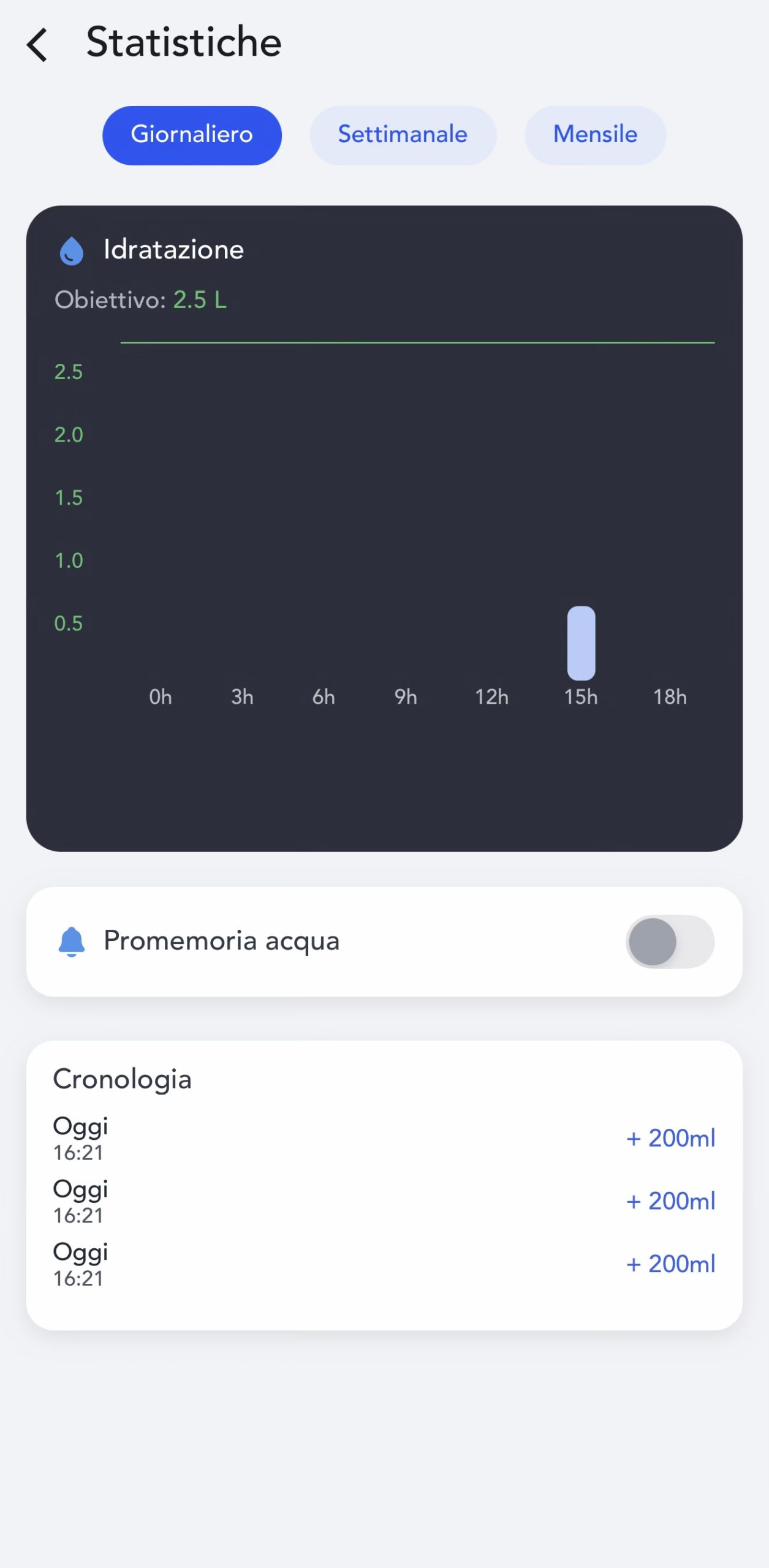Open the Mensile tab
Screen dimensions: 769x1568
coord(595,135)
